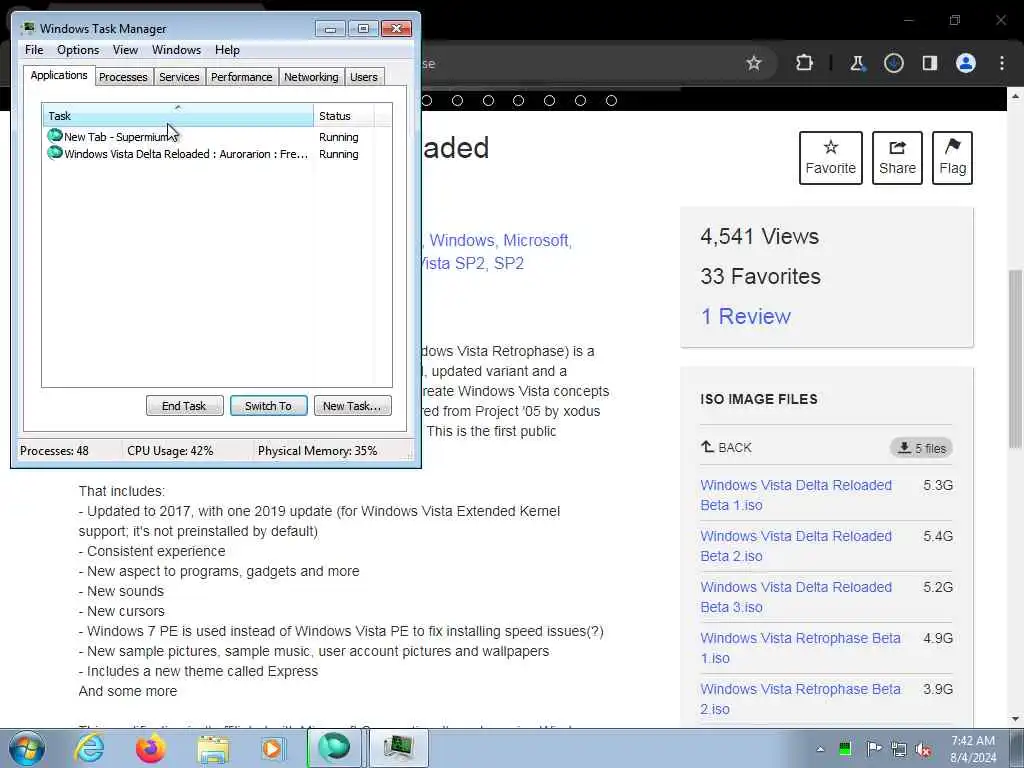Click the Task Manager taskbar button

(x=398, y=748)
